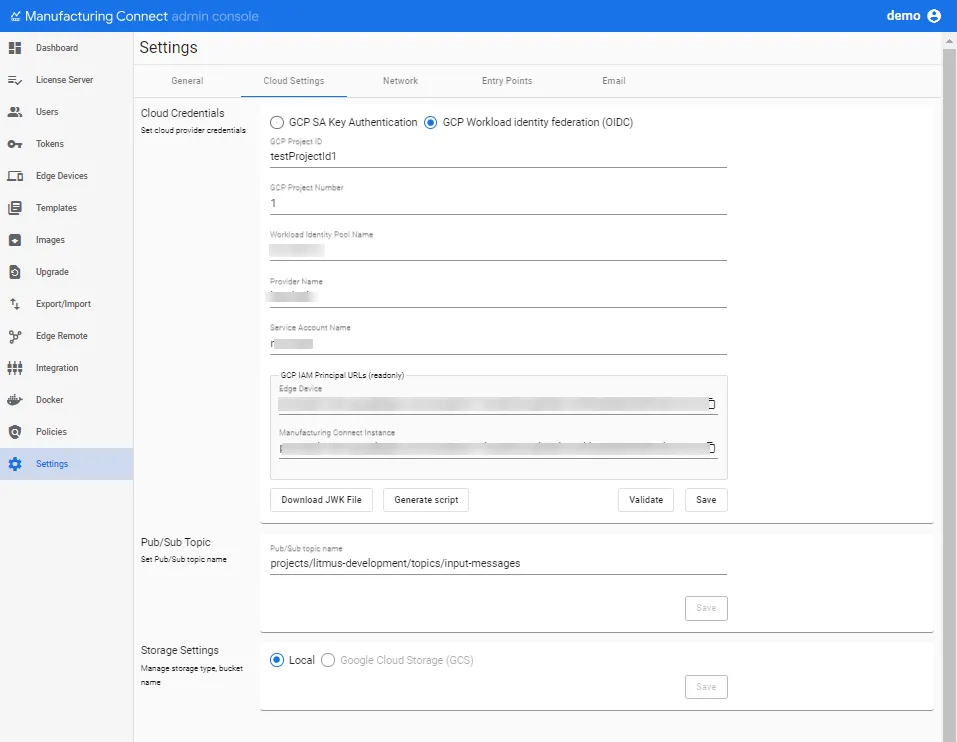Click the Manufacturing Connect logo icon

point(15,16)
